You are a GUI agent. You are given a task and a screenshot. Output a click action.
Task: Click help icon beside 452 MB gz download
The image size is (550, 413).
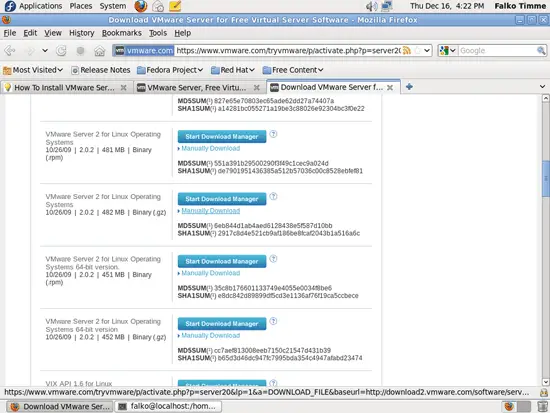pyautogui.click(x=273, y=321)
